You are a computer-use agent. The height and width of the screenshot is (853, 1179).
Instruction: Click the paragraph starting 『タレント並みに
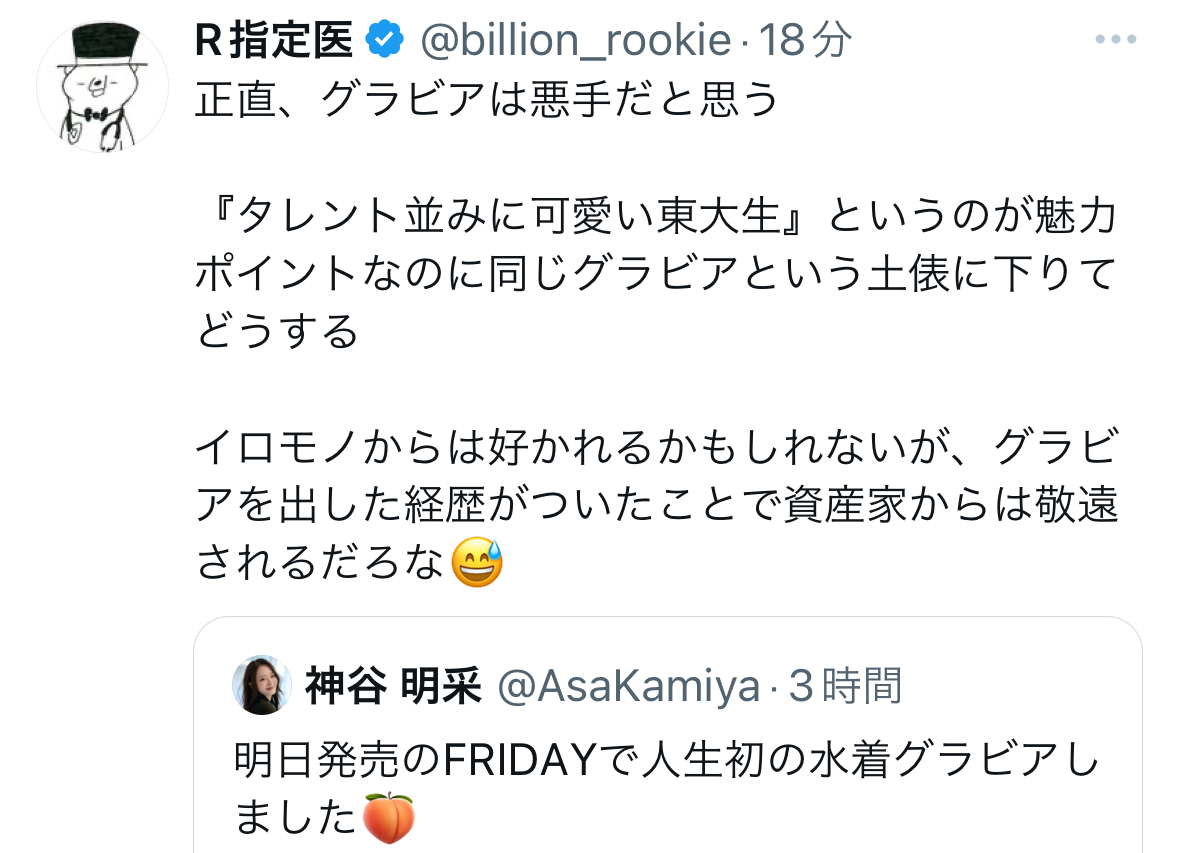[656, 274]
